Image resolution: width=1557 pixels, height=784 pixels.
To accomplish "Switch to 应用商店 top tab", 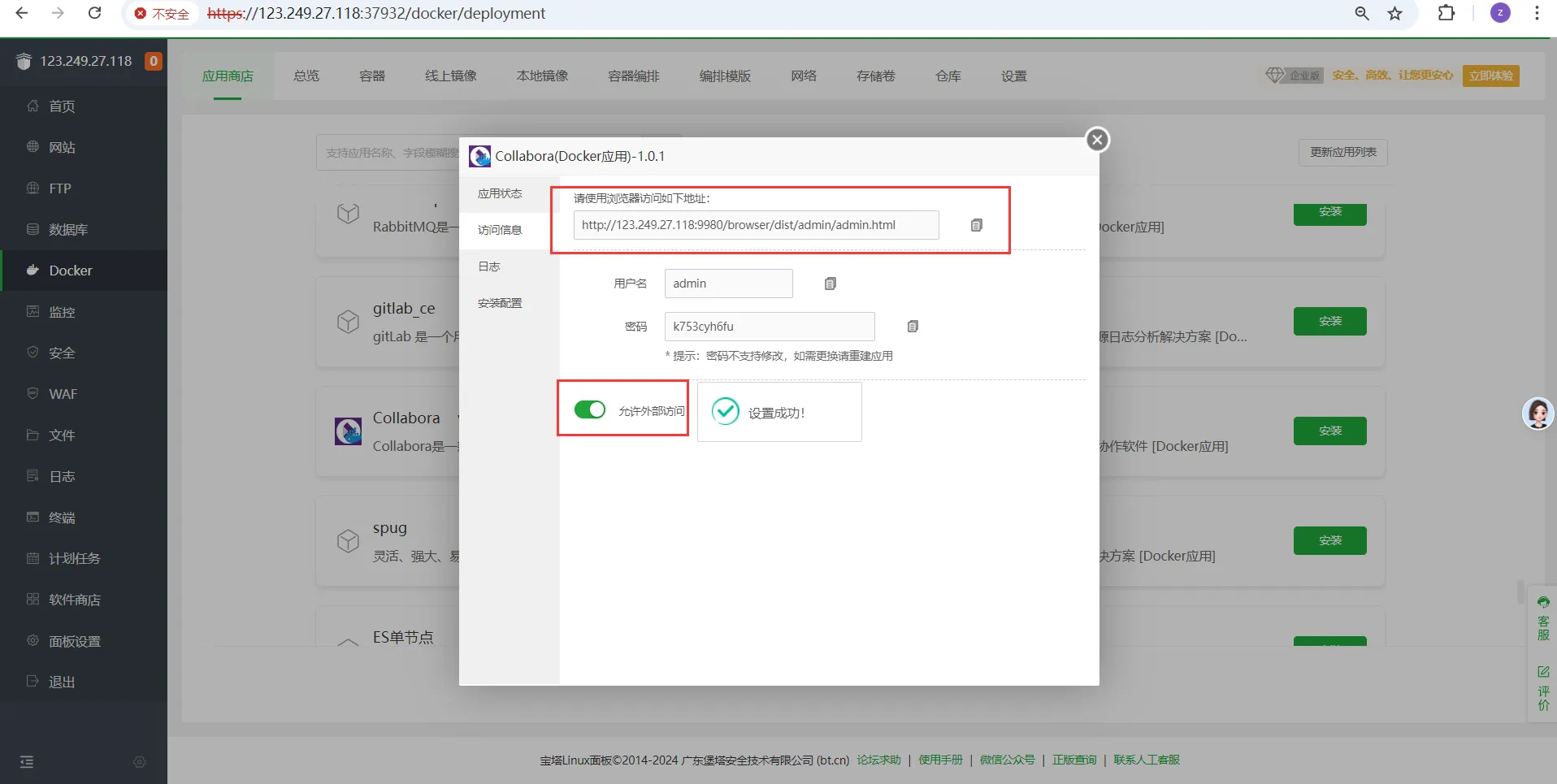I will point(228,76).
